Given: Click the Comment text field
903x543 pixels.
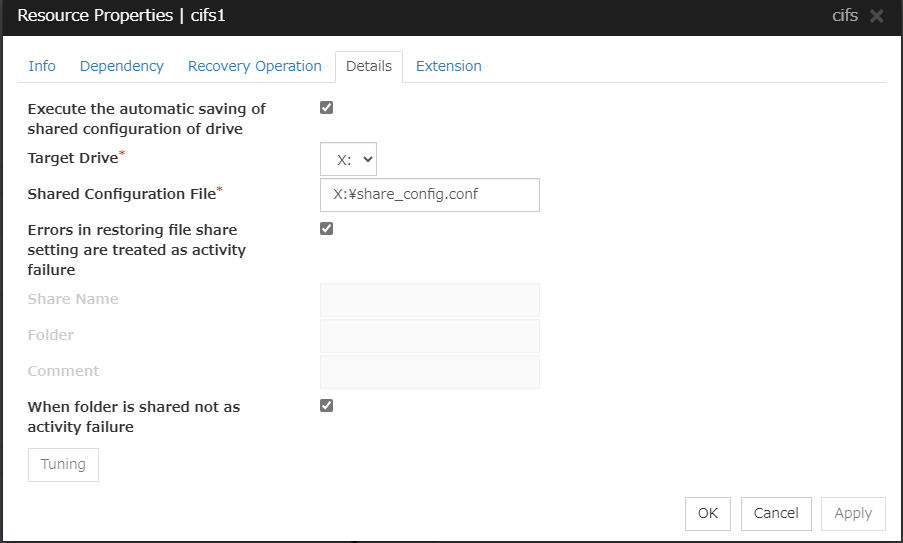Looking at the screenshot, I should (429, 372).
